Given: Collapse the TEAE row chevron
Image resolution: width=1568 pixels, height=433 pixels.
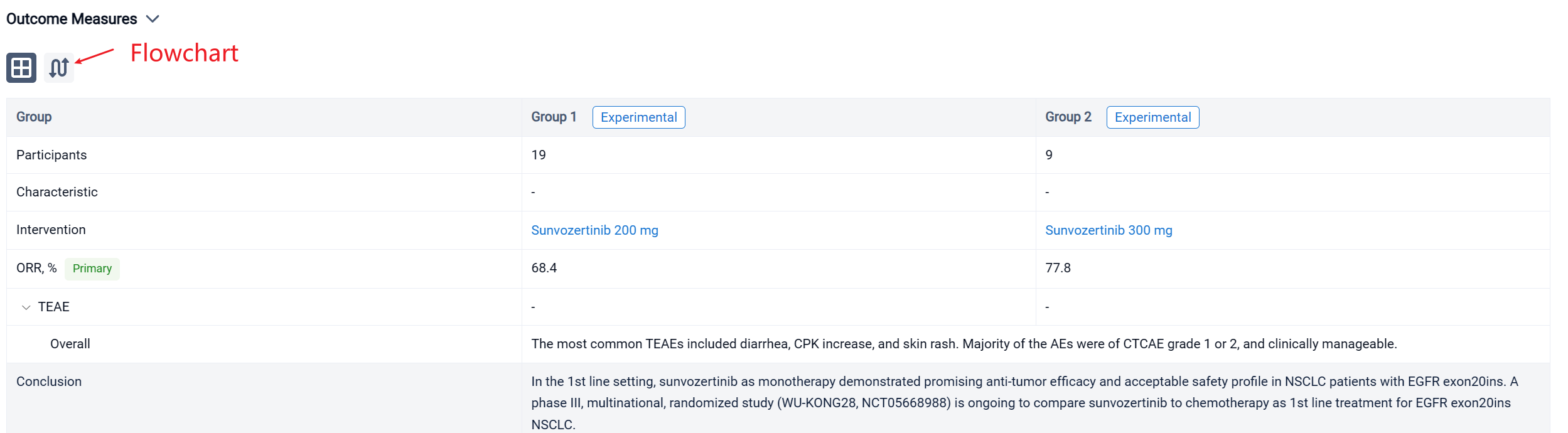Looking at the screenshot, I should (26, 307).
